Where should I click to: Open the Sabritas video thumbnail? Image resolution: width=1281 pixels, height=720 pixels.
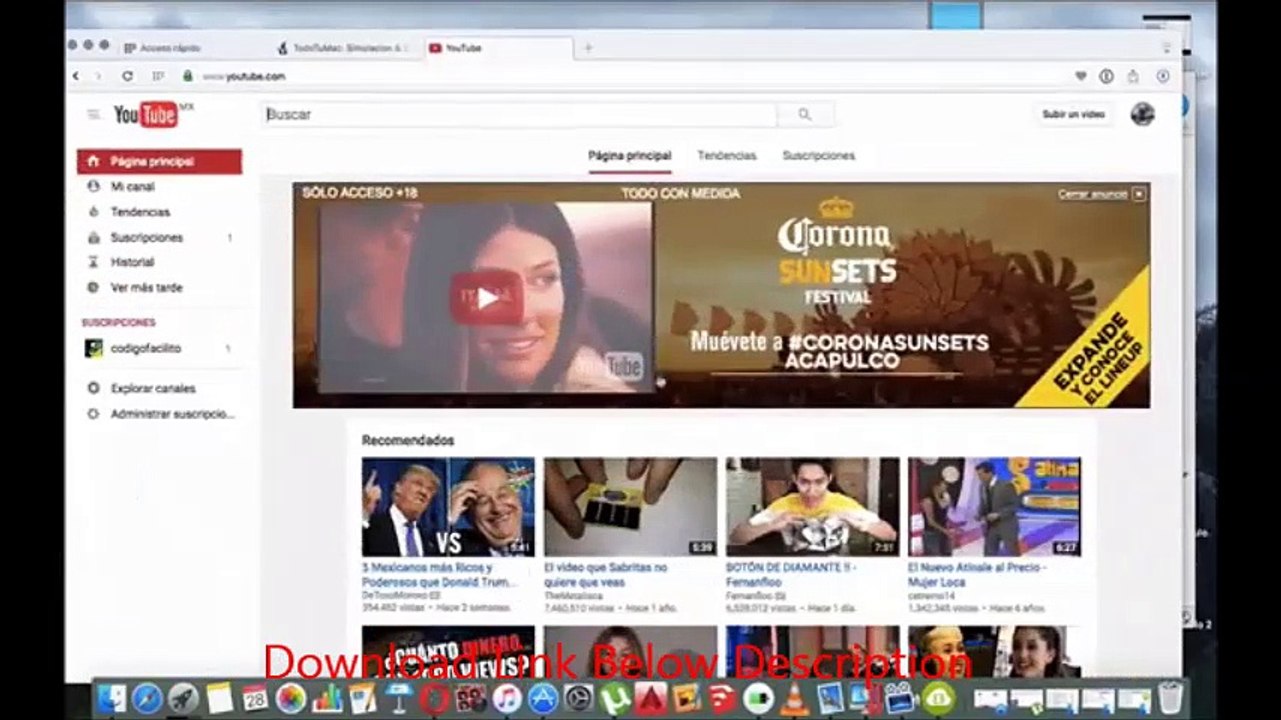631,507
